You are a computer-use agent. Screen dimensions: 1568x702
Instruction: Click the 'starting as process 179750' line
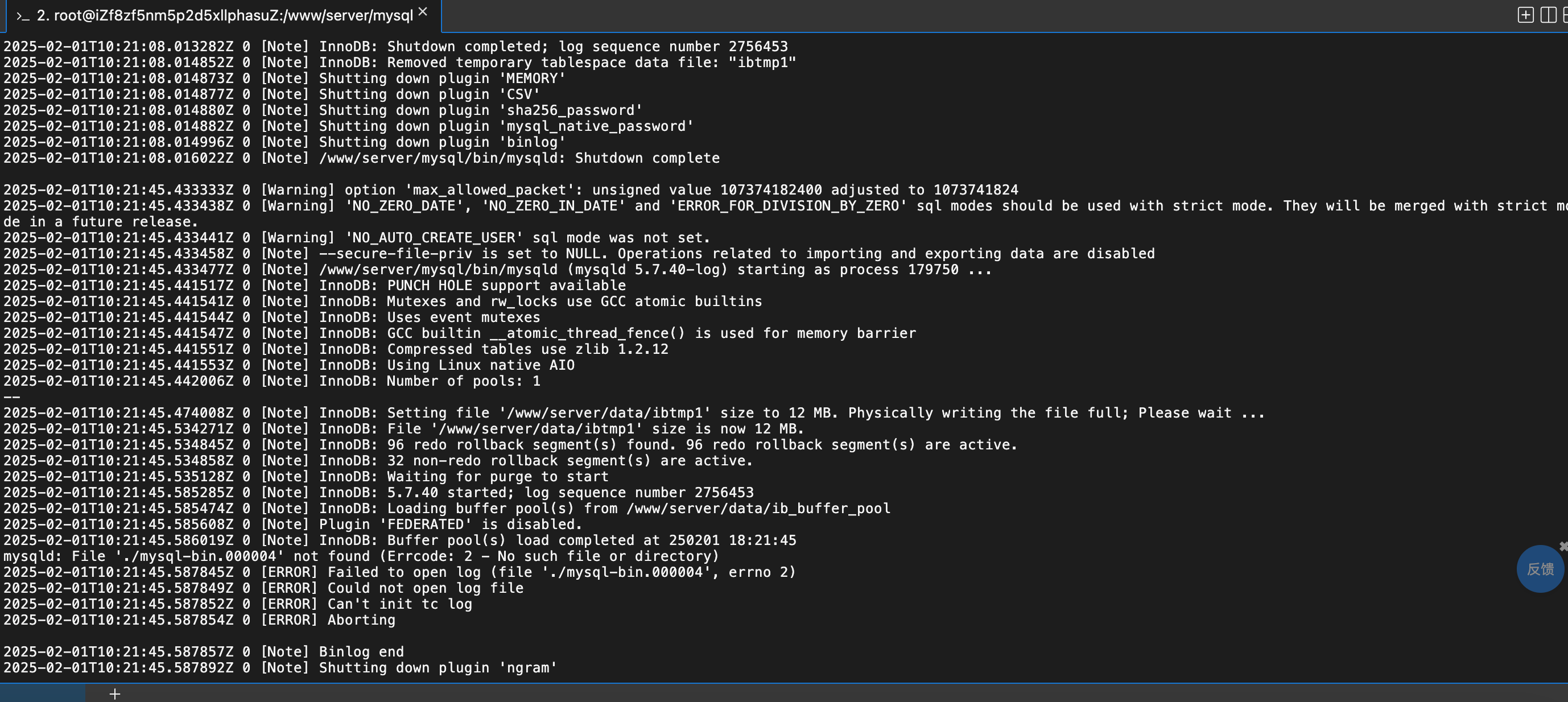pos(497,270)
